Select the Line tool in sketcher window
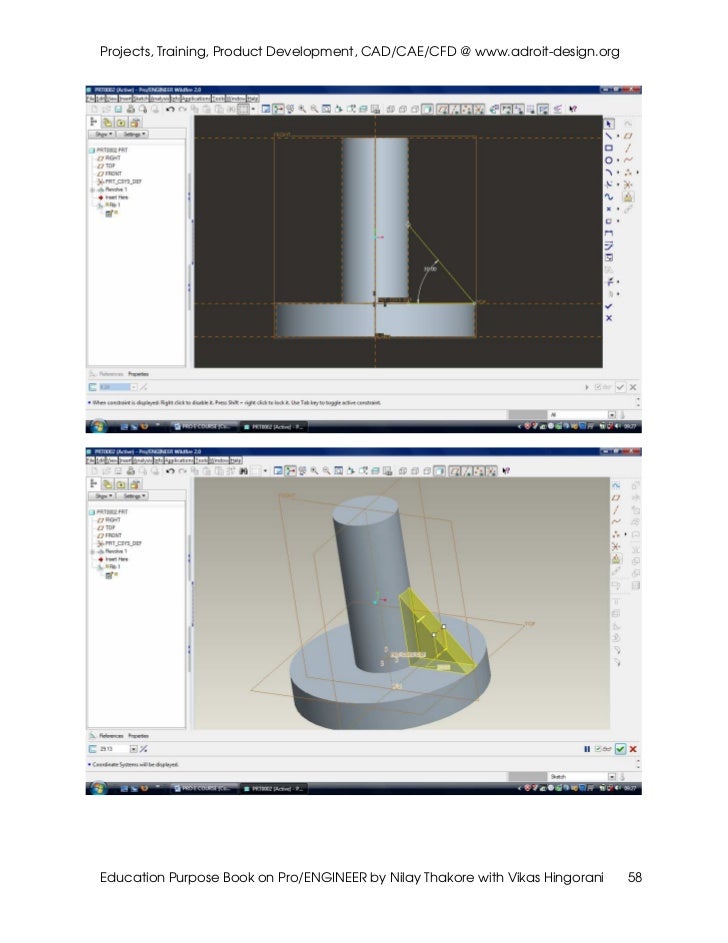Screen dimensions: 728x943 [609, 136]
